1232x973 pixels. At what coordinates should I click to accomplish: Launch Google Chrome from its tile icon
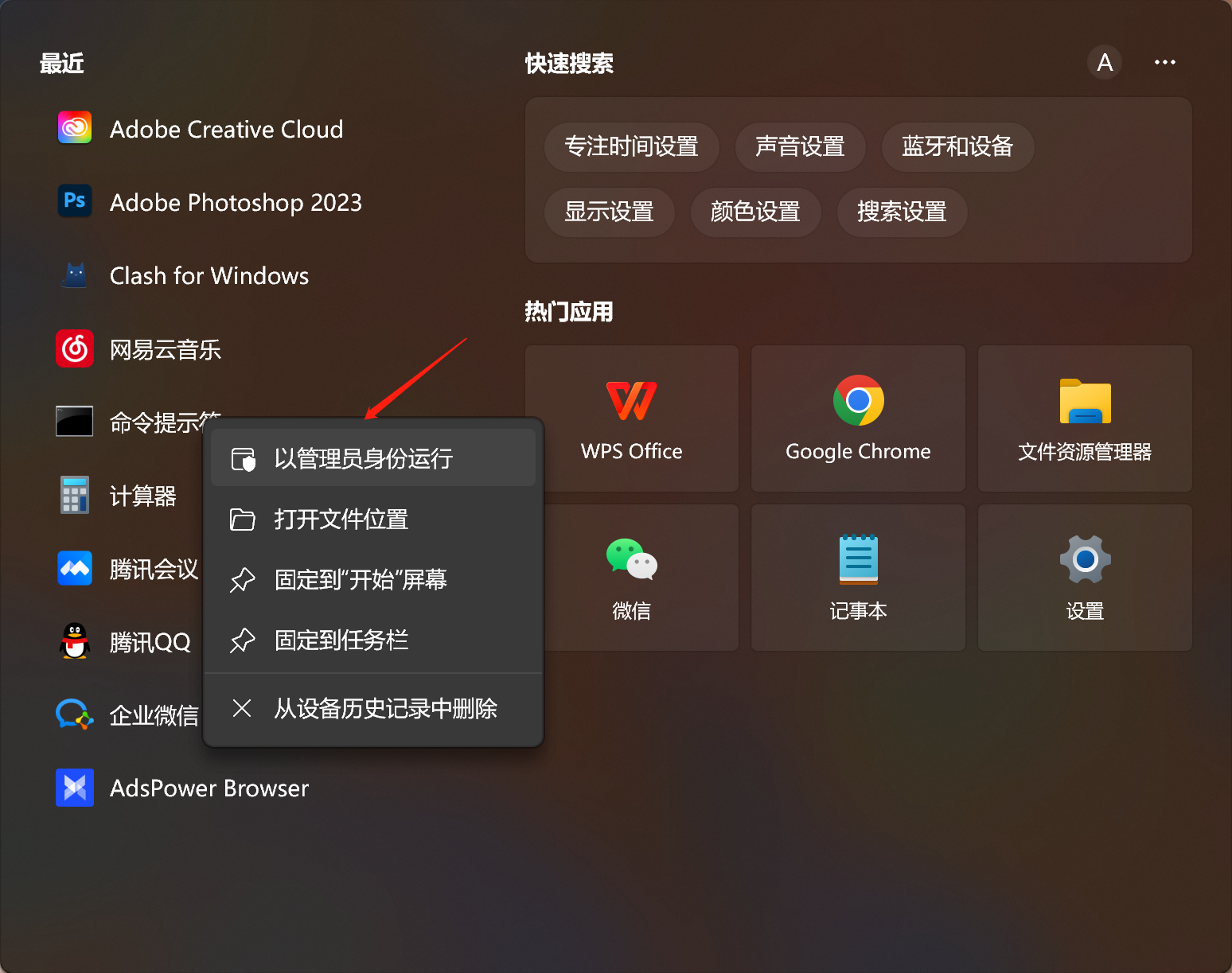pos(858,400)
